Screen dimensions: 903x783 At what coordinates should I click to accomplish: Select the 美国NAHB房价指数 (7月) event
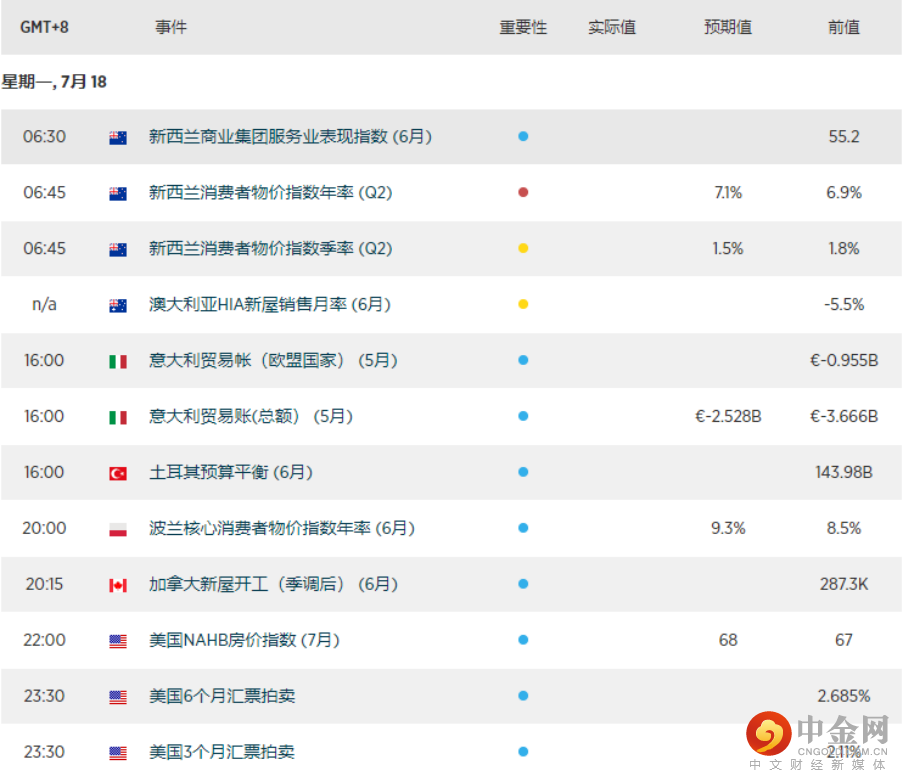click(x=244, y=639)
